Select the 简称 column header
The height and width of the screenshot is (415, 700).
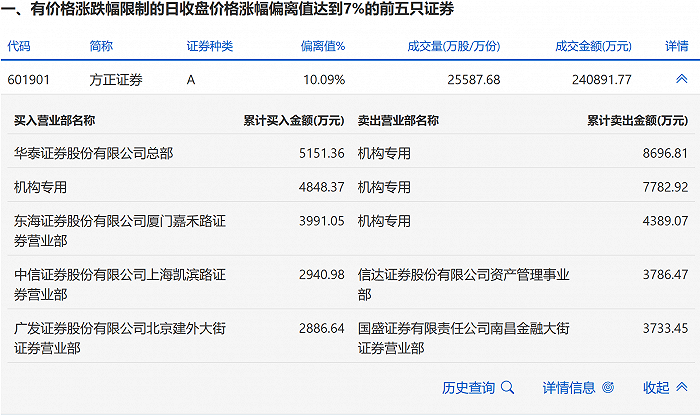tap(101, 46)
